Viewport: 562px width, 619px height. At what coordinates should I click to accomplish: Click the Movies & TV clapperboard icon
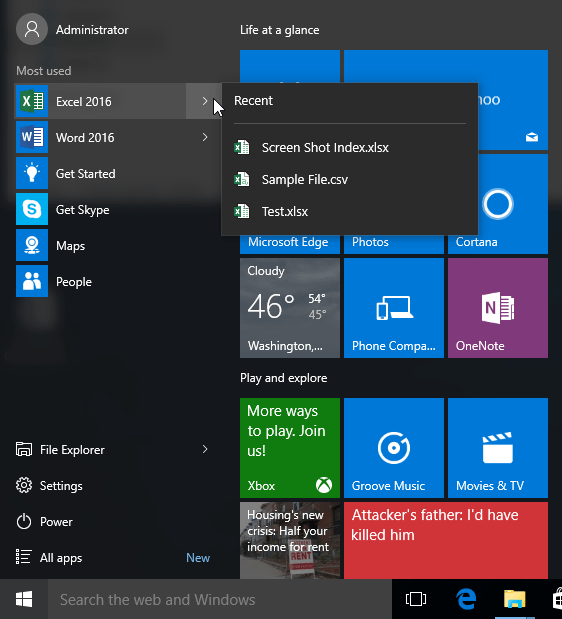[x=498, y=448]
